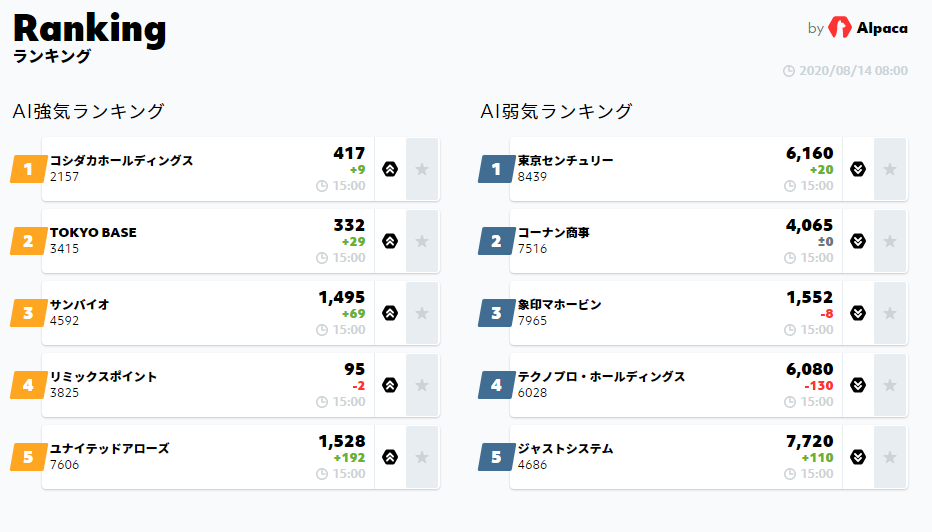Viewport: 932px width, 532px height.
Task: Open the 東京センチュリー 8439 stock entry
Action: pyautogui.click(x=676, y=169)
